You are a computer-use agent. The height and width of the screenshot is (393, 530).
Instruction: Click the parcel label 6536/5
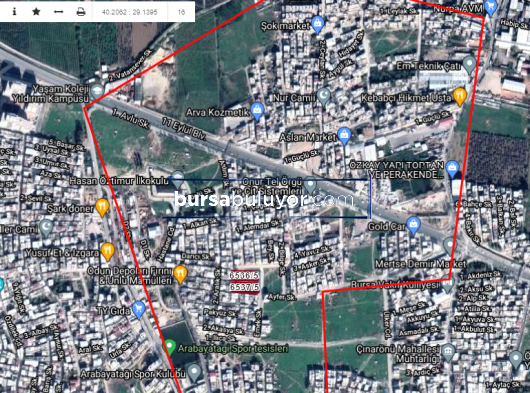click(244, 276)
